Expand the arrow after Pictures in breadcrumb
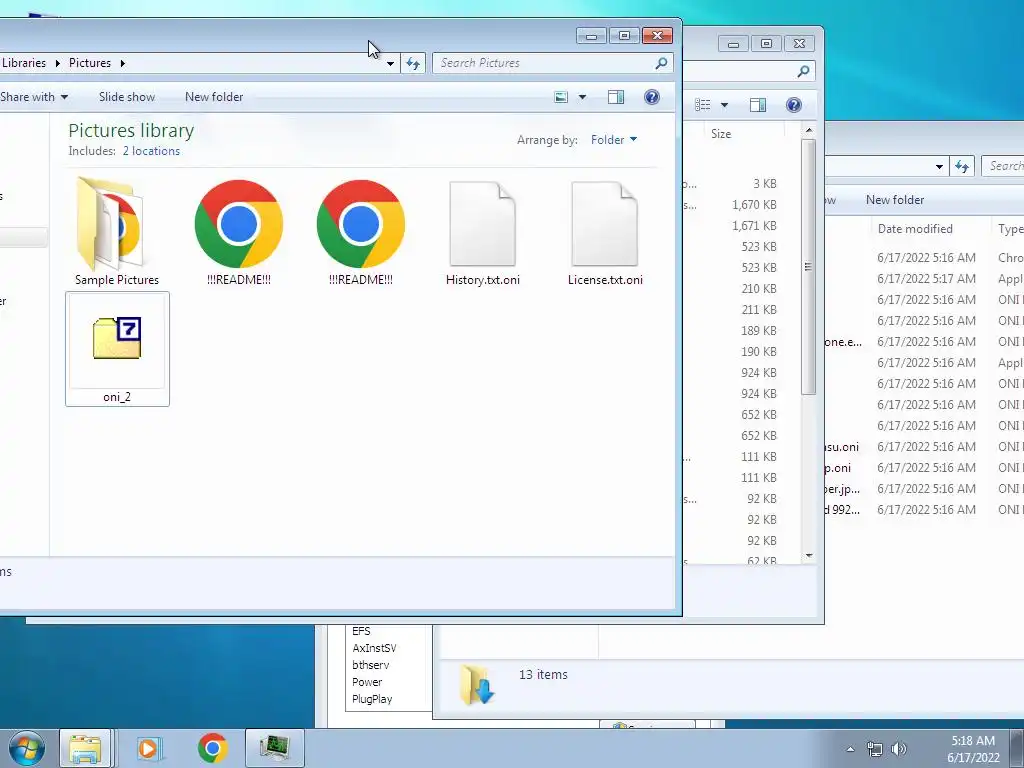This screenshot has height=768, width=1024. tap(122, 63)
